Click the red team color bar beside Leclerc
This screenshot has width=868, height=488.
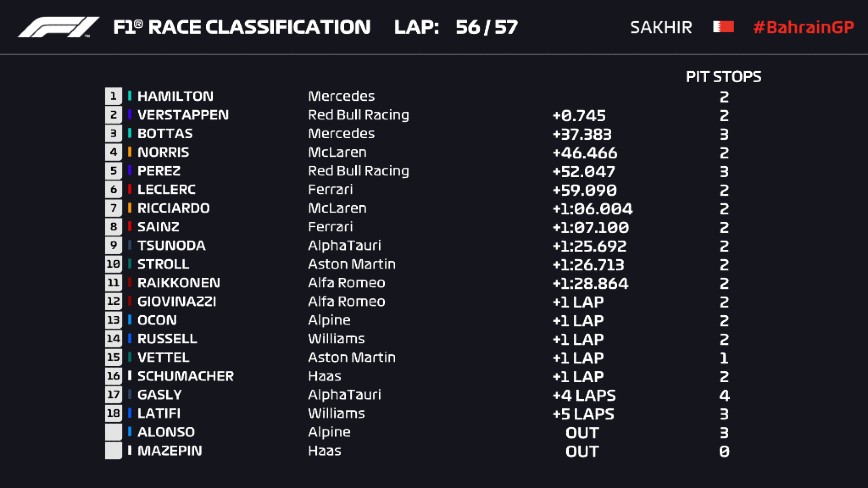tap(130, 190)
